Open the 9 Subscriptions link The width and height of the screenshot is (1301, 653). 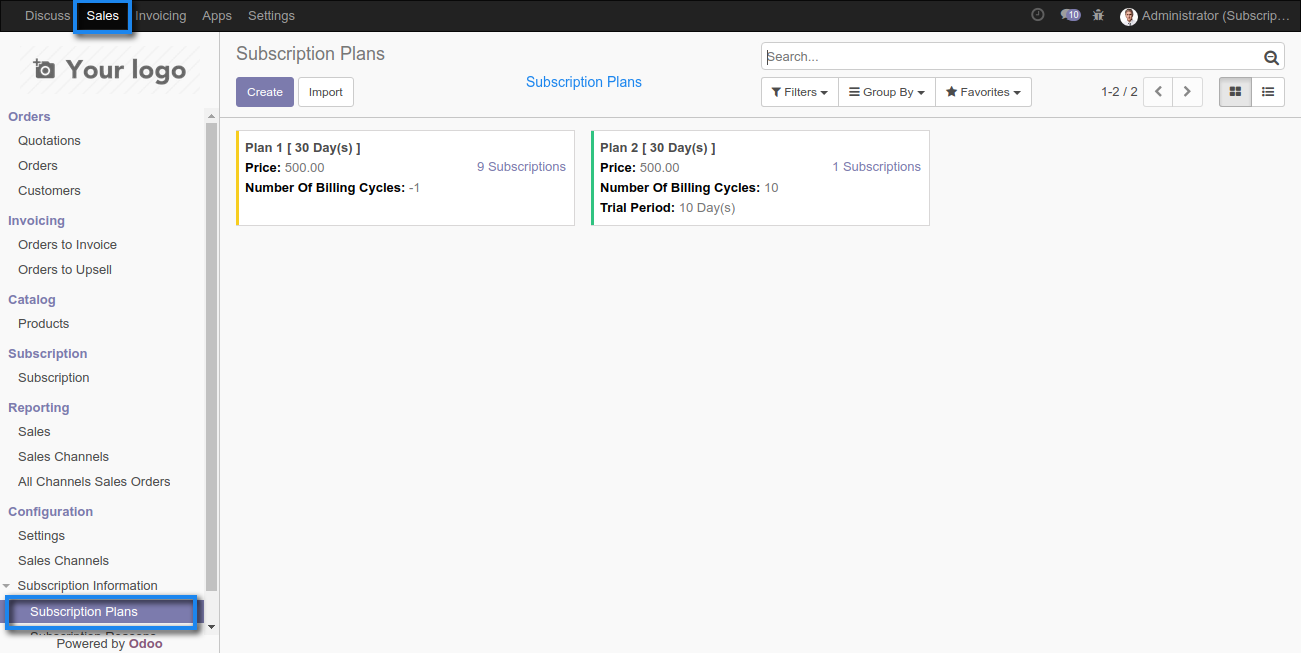[521, 167]
